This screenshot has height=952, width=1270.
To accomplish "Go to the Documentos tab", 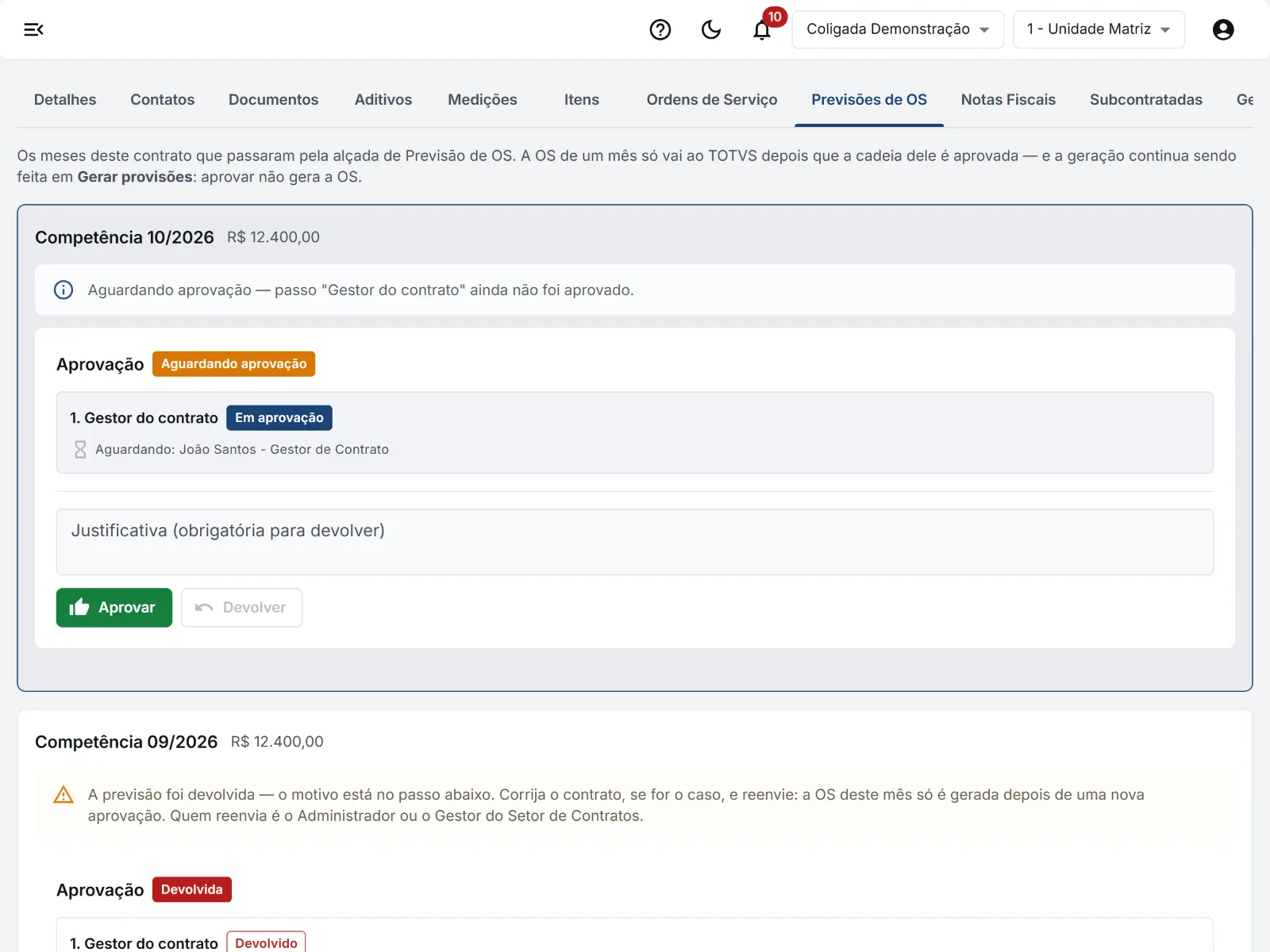I will click(274, 100).
